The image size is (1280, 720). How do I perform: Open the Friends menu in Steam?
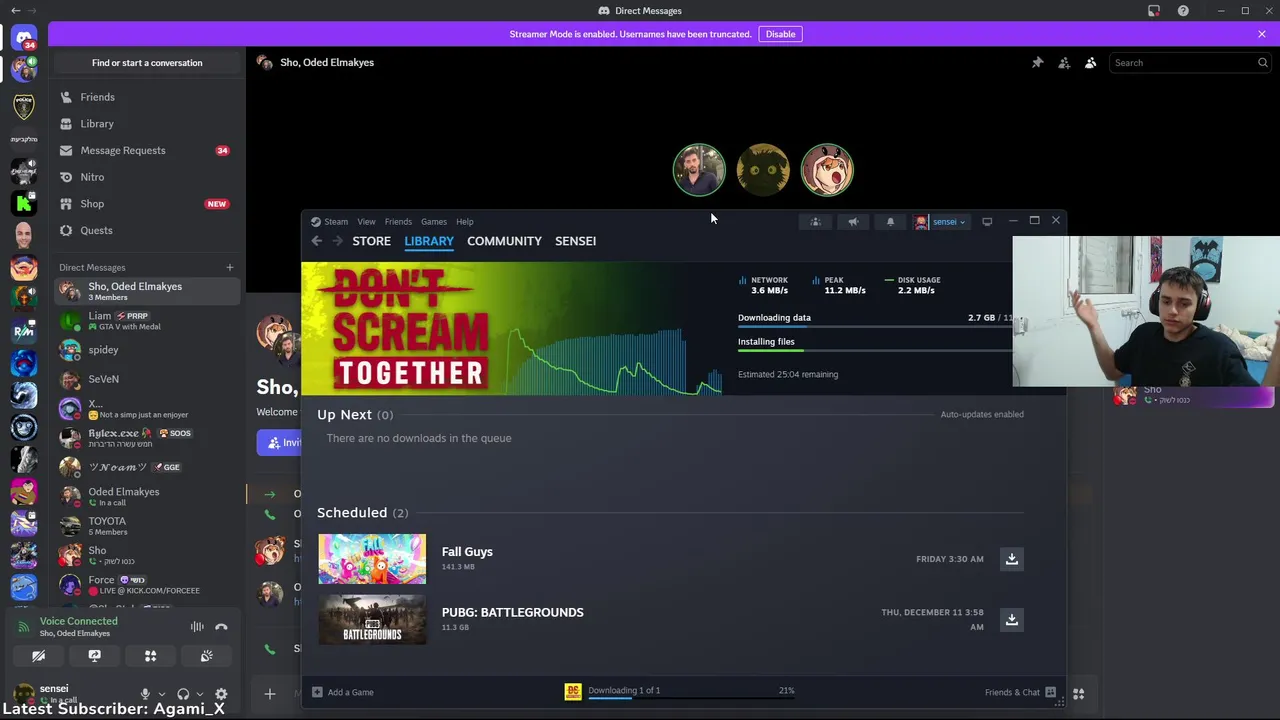pos(398,222)
